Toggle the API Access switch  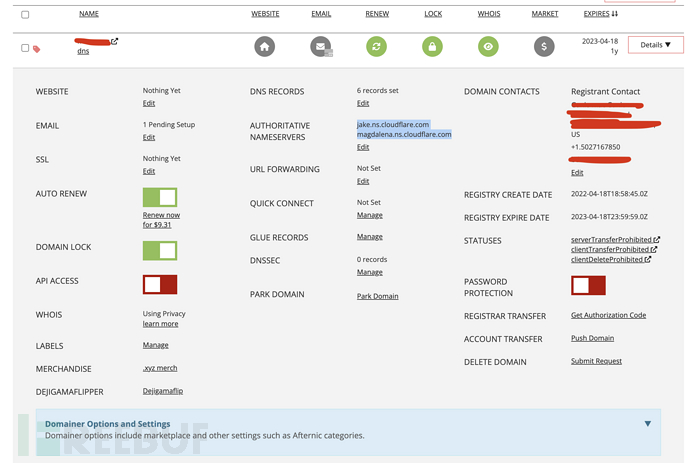(160, 284)
